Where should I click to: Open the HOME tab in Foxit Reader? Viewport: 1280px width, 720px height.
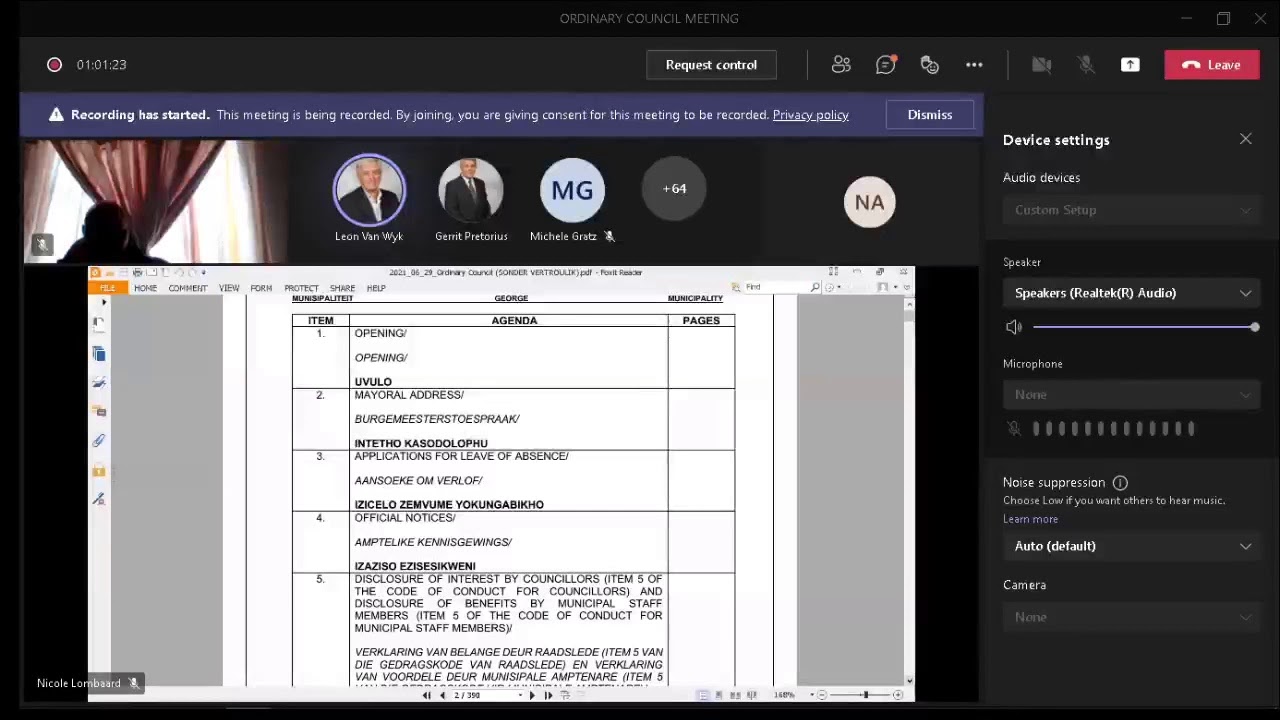[145, 288]
